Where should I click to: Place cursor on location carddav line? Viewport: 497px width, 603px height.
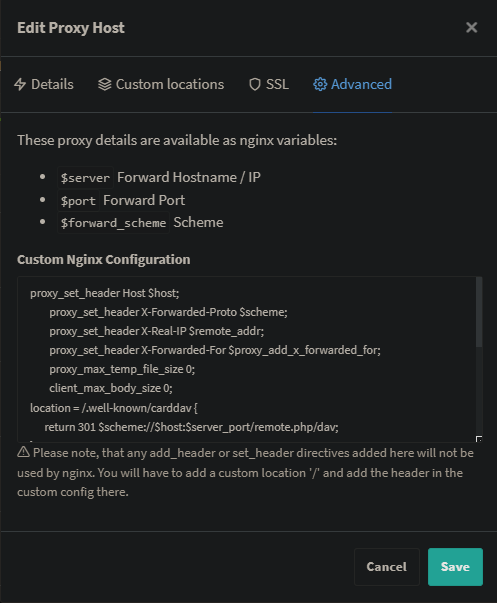[x=114, y=408]
